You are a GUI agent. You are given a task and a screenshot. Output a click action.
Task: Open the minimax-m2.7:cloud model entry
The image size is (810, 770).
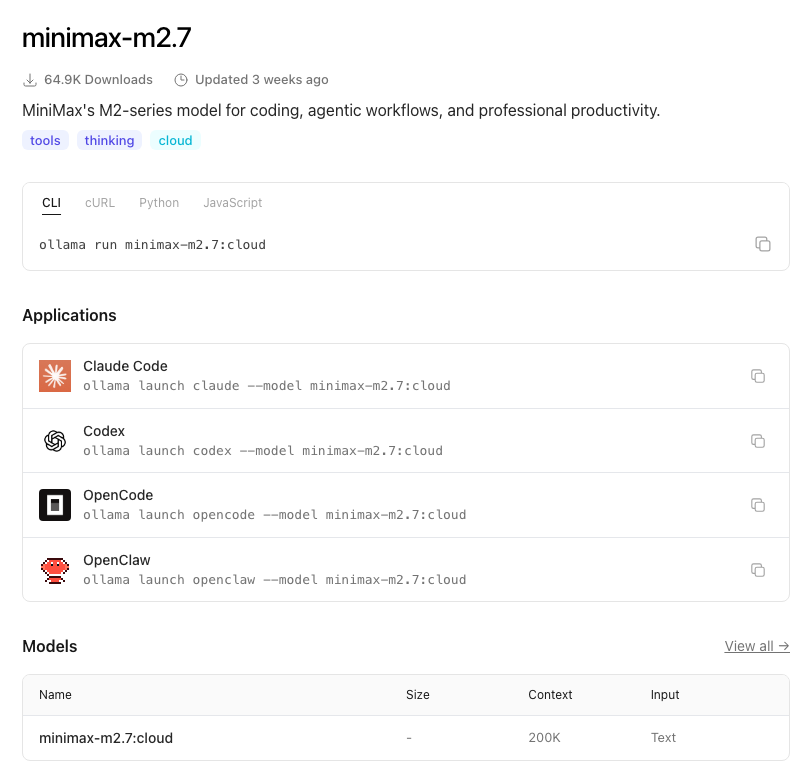pos(106,738)
